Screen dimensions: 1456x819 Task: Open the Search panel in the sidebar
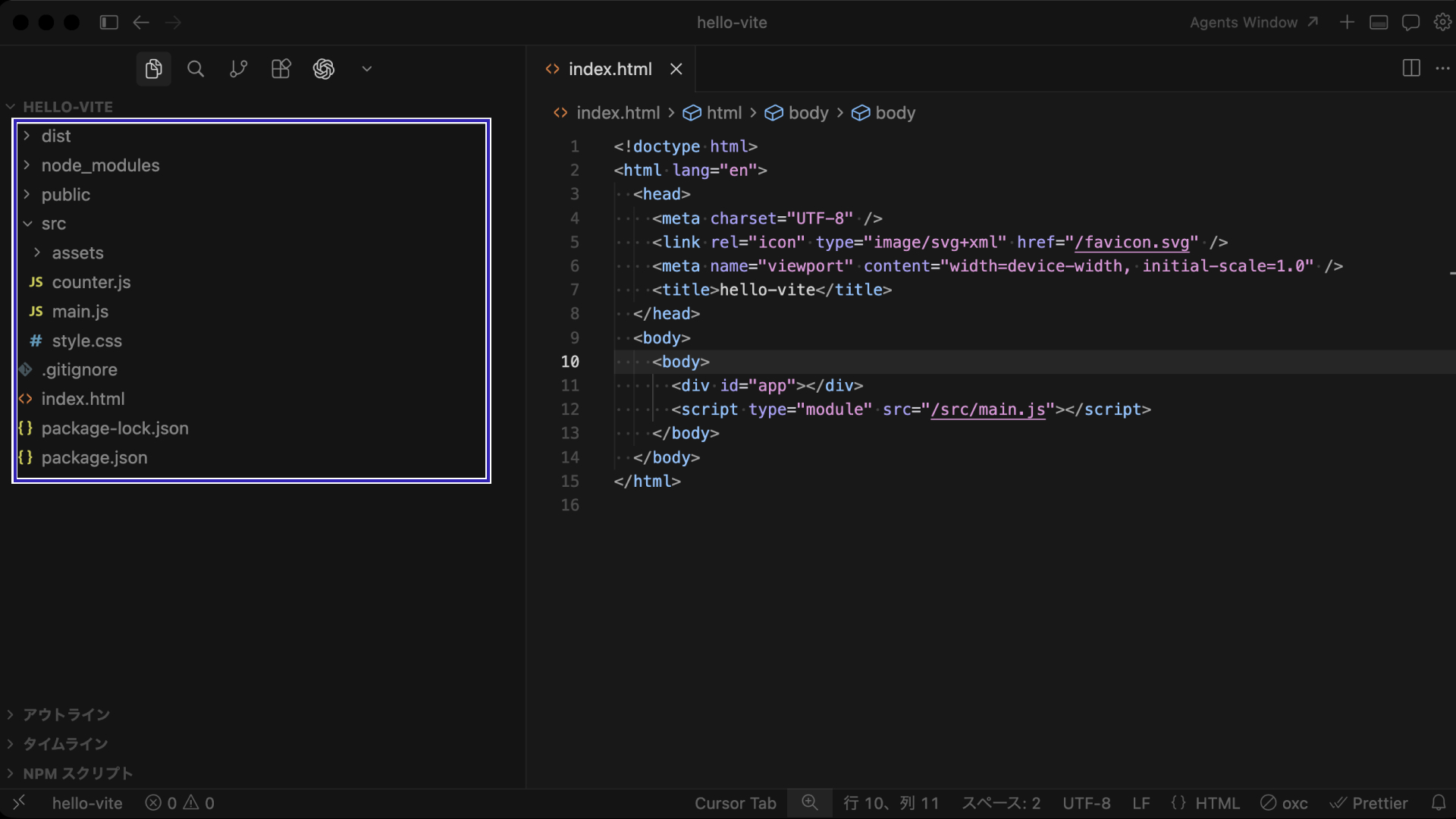pos(195,68)
